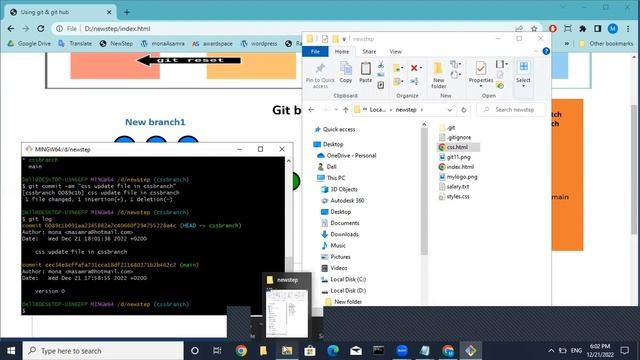Screen dimensions: 640x360
Task: Select the git11.png file
Action: tap(454, 157)
